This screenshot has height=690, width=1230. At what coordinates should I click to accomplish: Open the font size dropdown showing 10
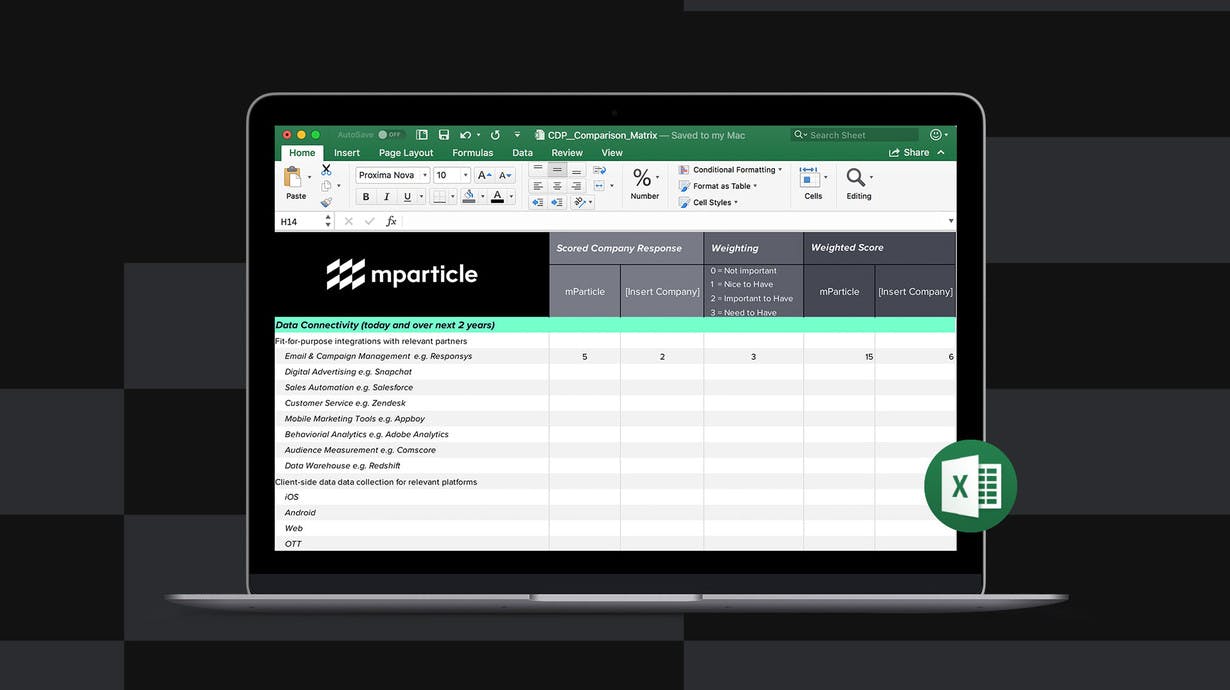coord(465,175)
